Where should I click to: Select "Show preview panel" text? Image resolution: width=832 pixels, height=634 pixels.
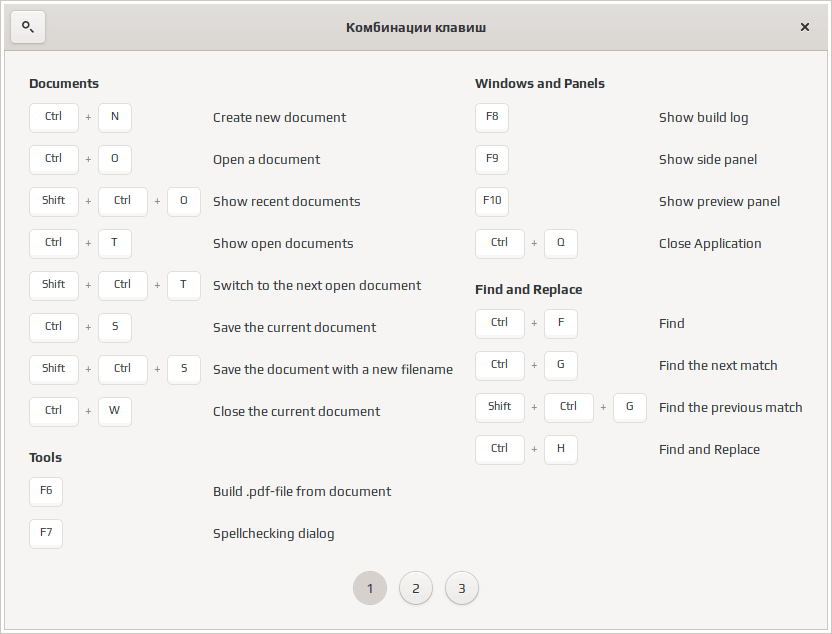(720, 201)
